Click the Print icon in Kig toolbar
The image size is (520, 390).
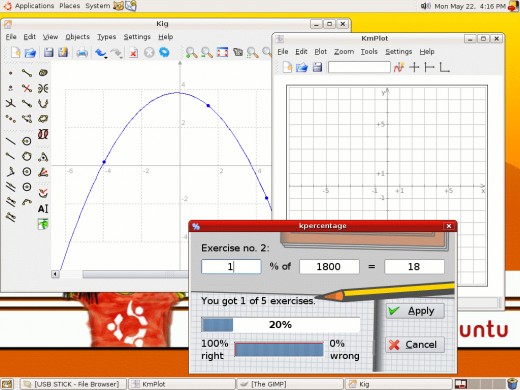[x=82, y=52]
